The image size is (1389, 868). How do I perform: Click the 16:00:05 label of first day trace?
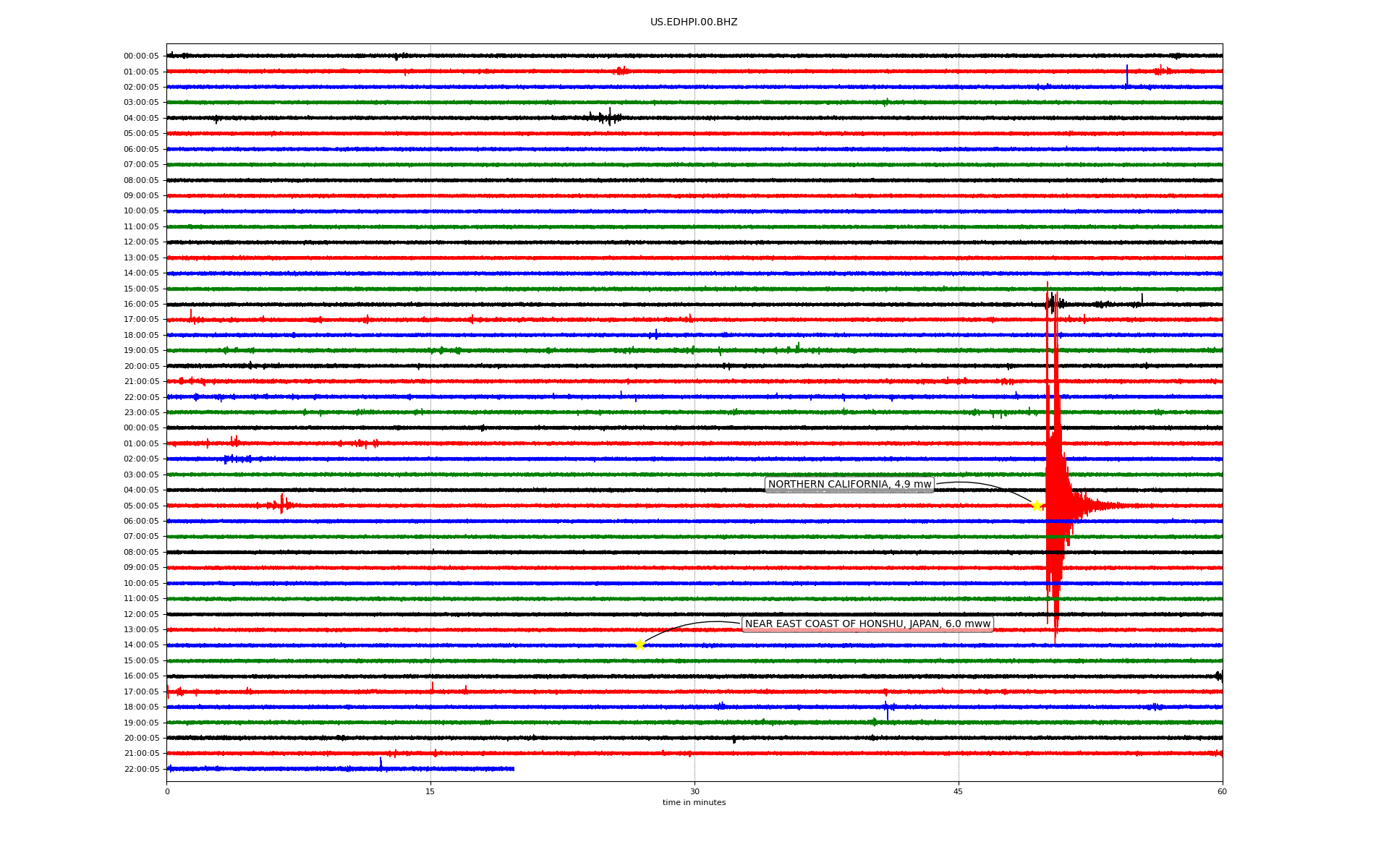click(x=141, y=305)
